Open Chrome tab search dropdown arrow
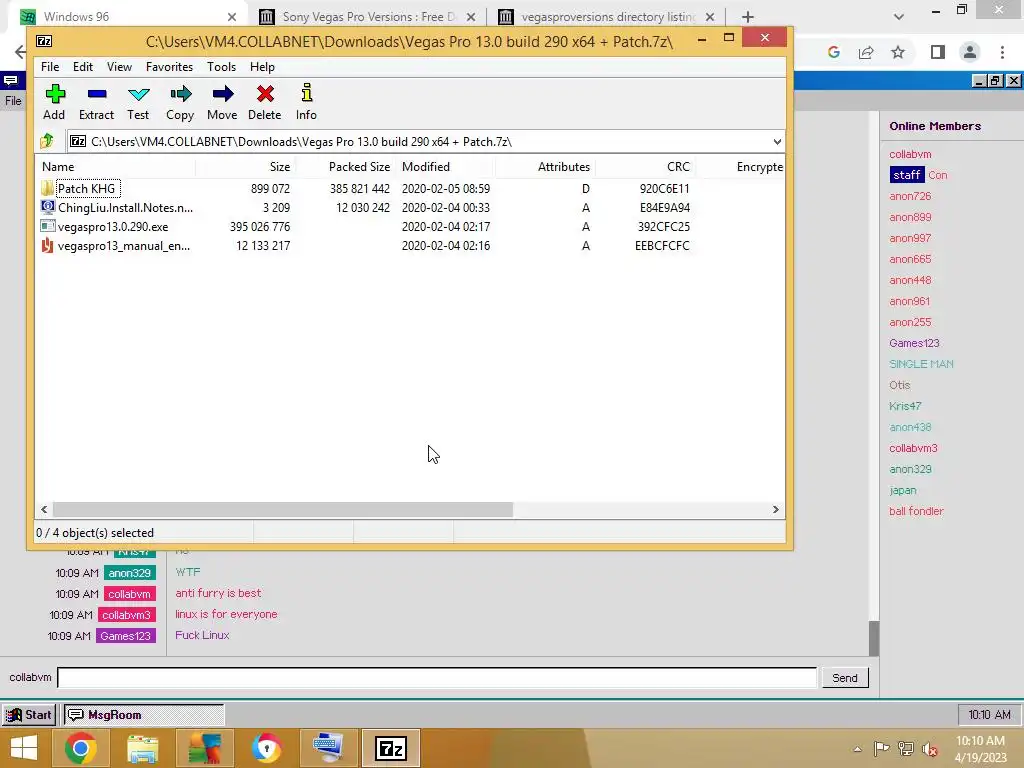The width and height of the screenshot is (1024, 768). (x=899, y=17)
